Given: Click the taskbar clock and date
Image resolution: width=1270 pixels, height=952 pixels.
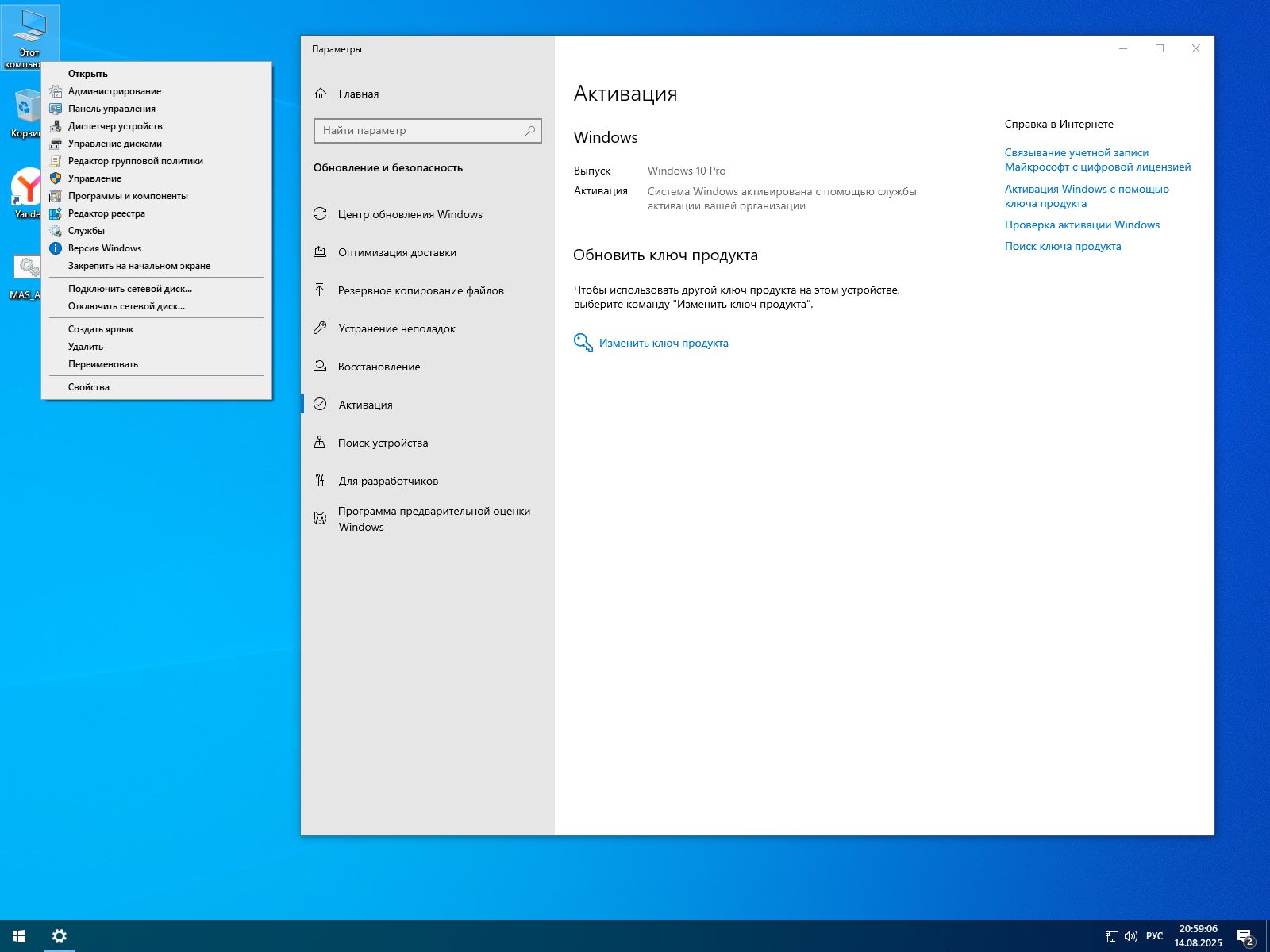Looking at the screenshot, I should click(x=1198, y=936).
